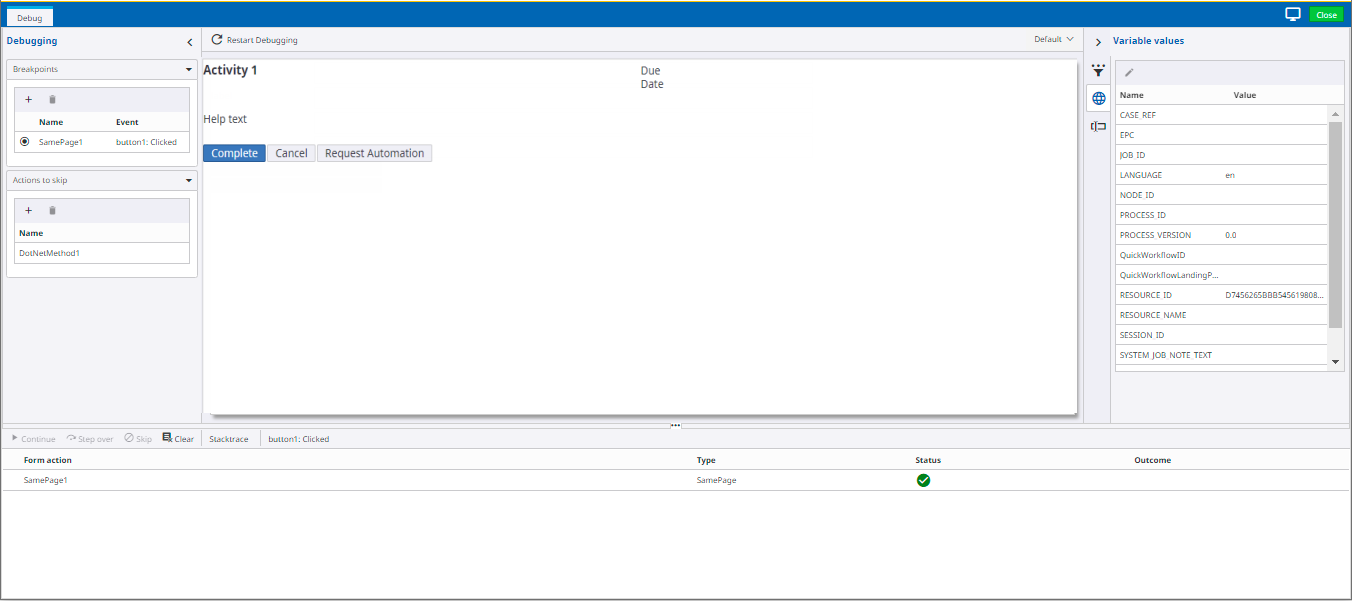Click the SamePage1 status check mark

[x=923, y=480]
